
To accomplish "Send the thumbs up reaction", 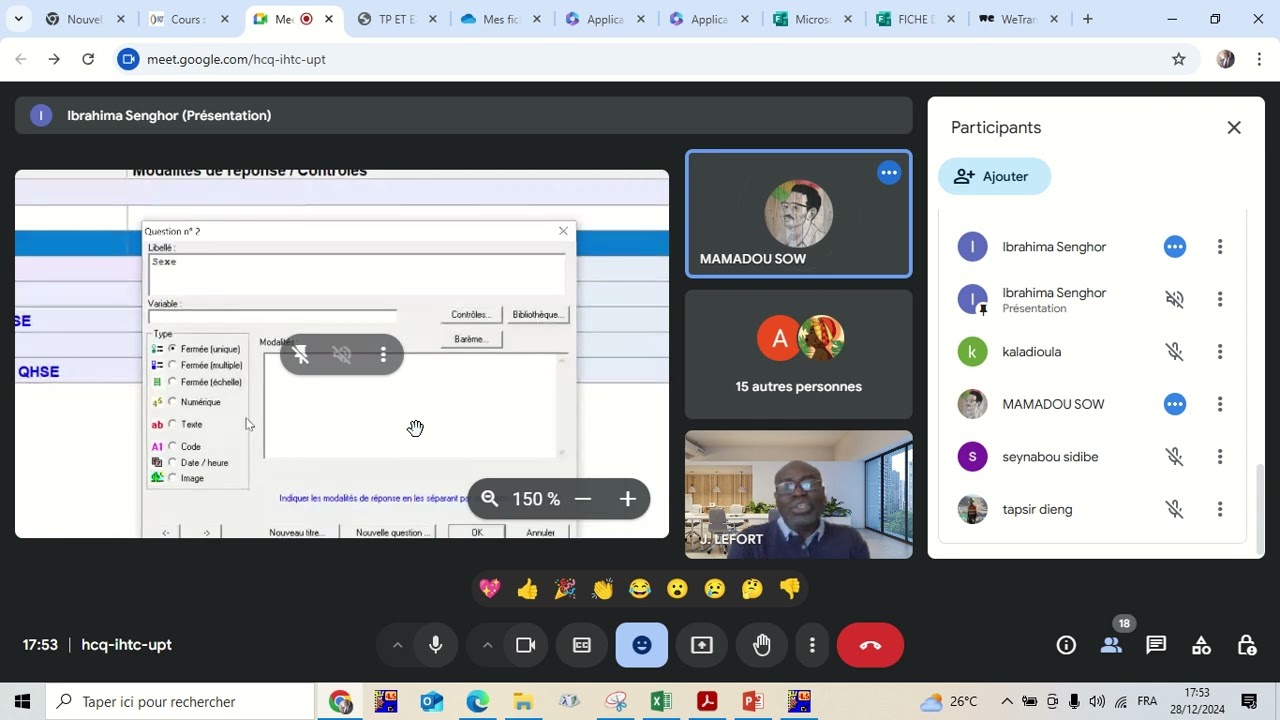I will click(x=527, y=589).
